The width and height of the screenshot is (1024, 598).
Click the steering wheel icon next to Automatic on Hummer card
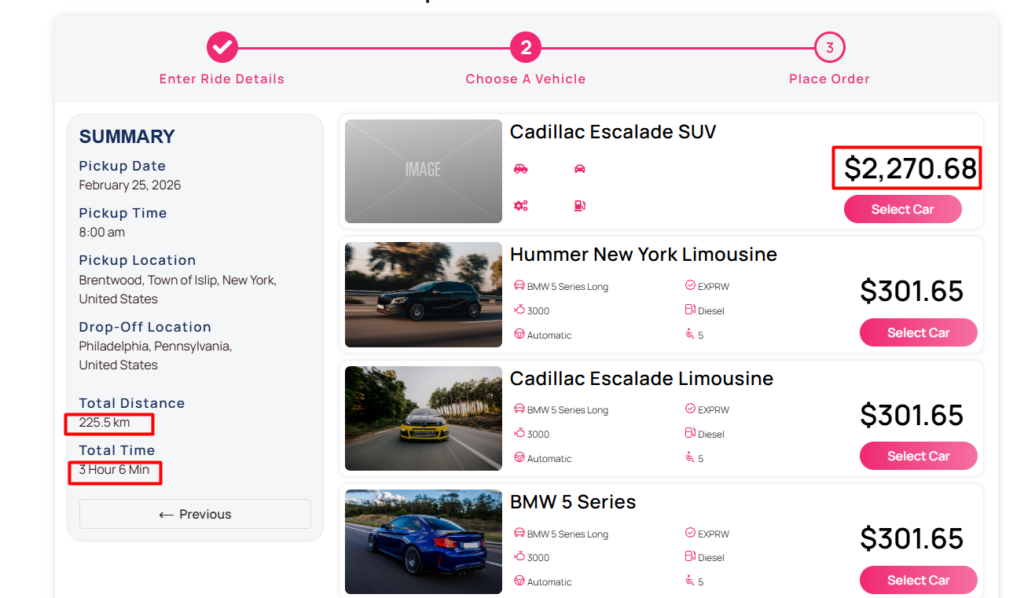click(x=520, y=334)
